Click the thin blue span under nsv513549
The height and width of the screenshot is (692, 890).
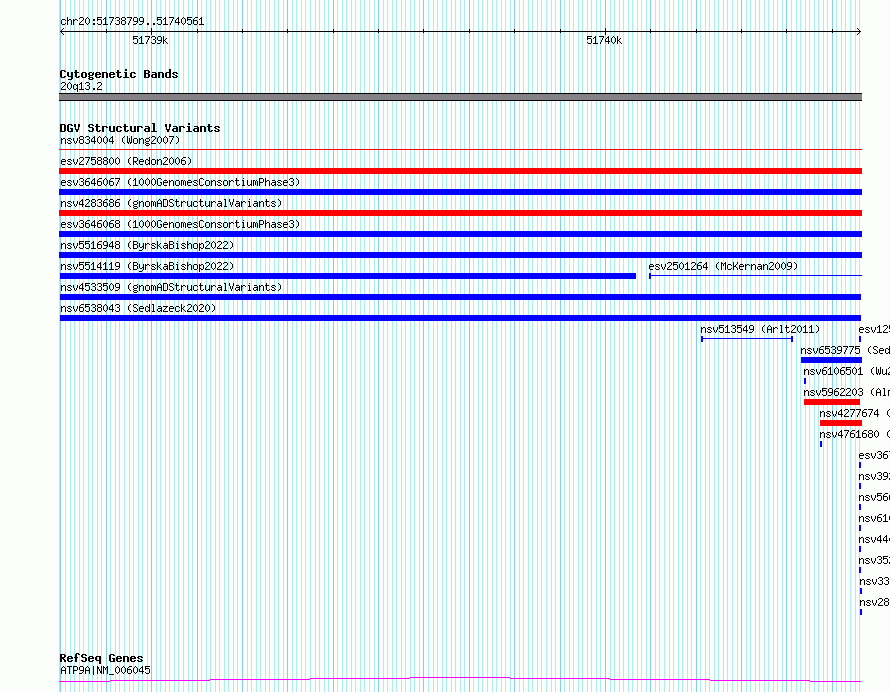[747, 339]
